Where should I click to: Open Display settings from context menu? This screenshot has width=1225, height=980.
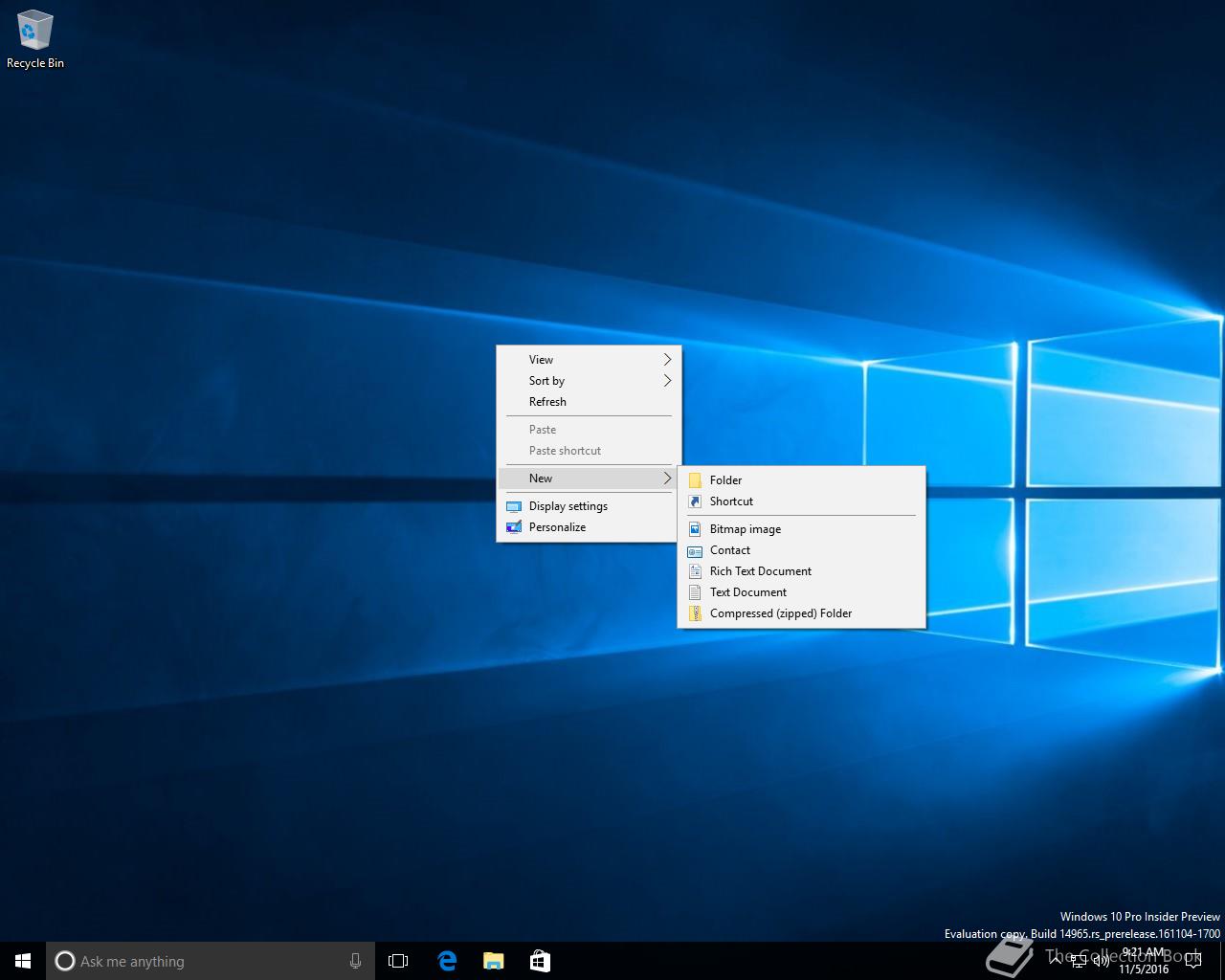click(589, 506)
